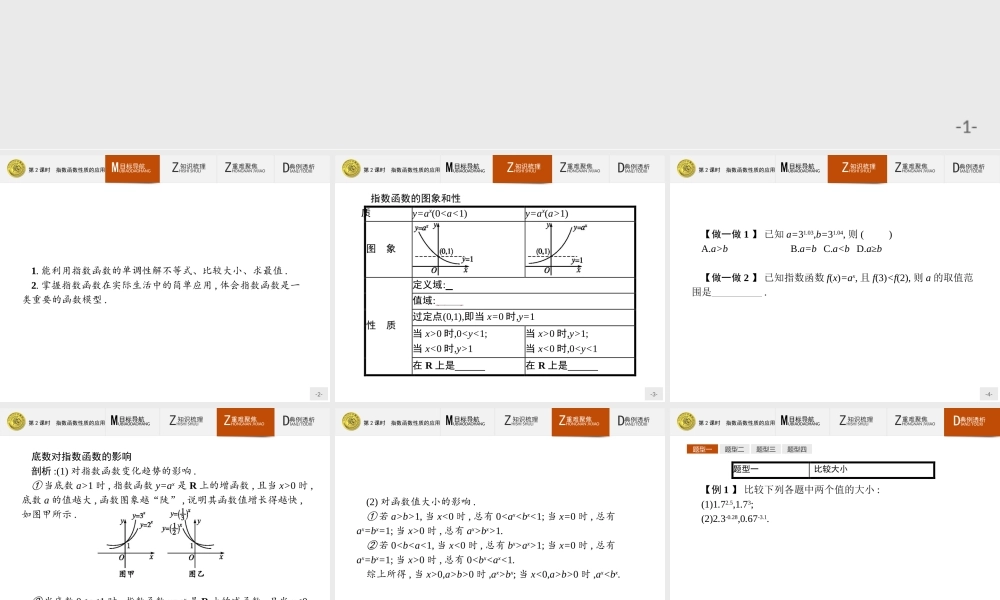The image size is (1000, 600).
Task: Click the -4- marker under the 做一做 slide
Action: tap(989, 393)
